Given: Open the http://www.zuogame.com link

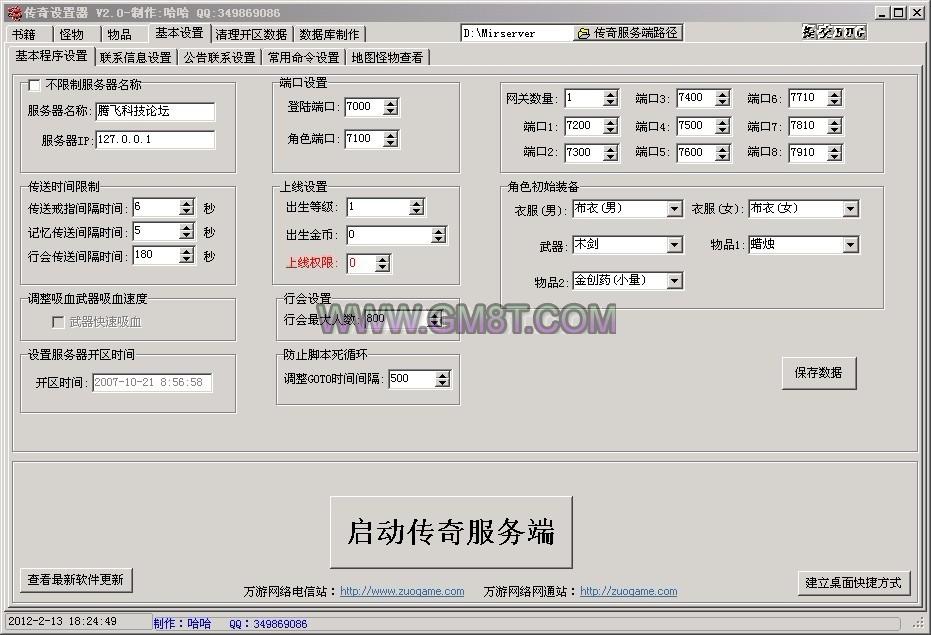Looking at the screenshot, I should point(402,591).
